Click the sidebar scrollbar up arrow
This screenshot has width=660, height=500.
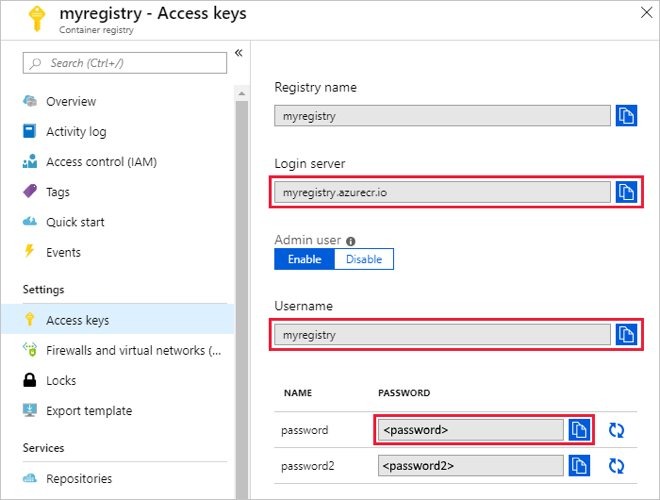(242, 93)
